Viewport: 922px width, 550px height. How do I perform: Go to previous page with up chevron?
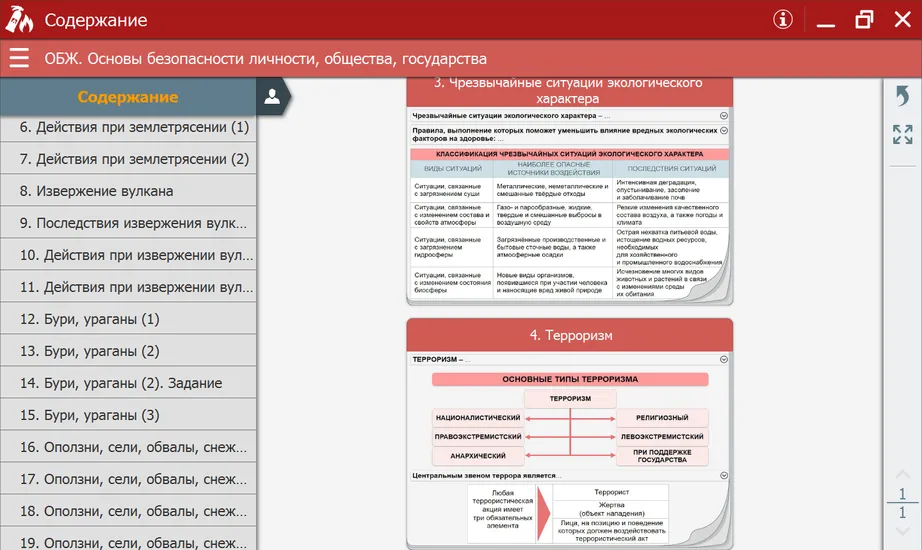tap(901, 474)
